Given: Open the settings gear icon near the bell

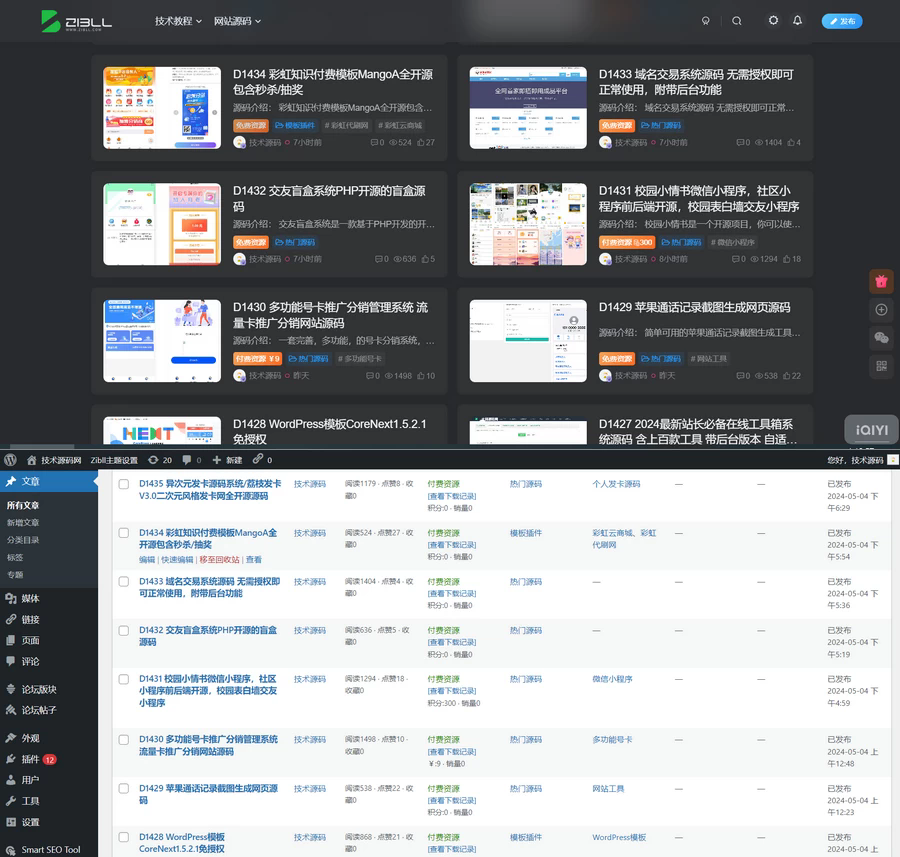Looking at the screenshot, I should [x=772, y=20].
